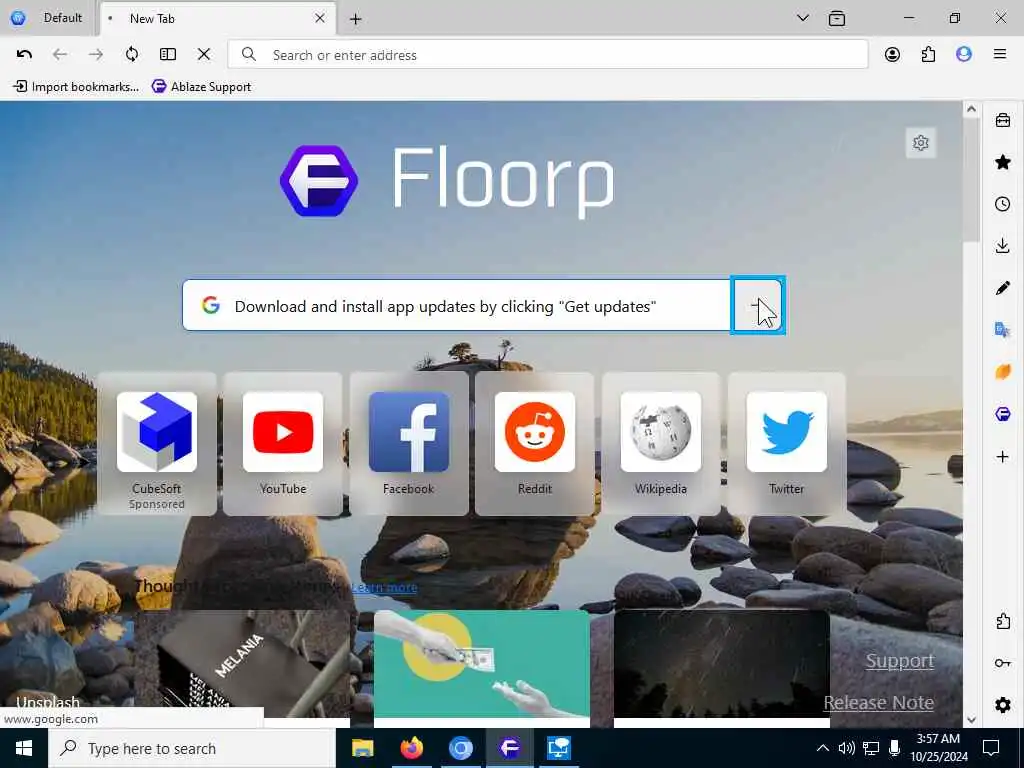The height and width of the screenshot is (768, 1024).
Task: Click the Unsplash credit link
Action: tap(48, 703)
